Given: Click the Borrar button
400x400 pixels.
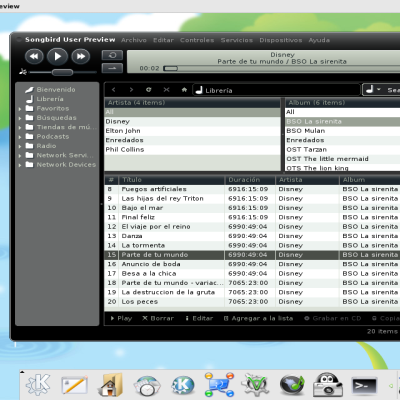Looking at the screenshot, I should pyautogui.click(x=158, y=318).
